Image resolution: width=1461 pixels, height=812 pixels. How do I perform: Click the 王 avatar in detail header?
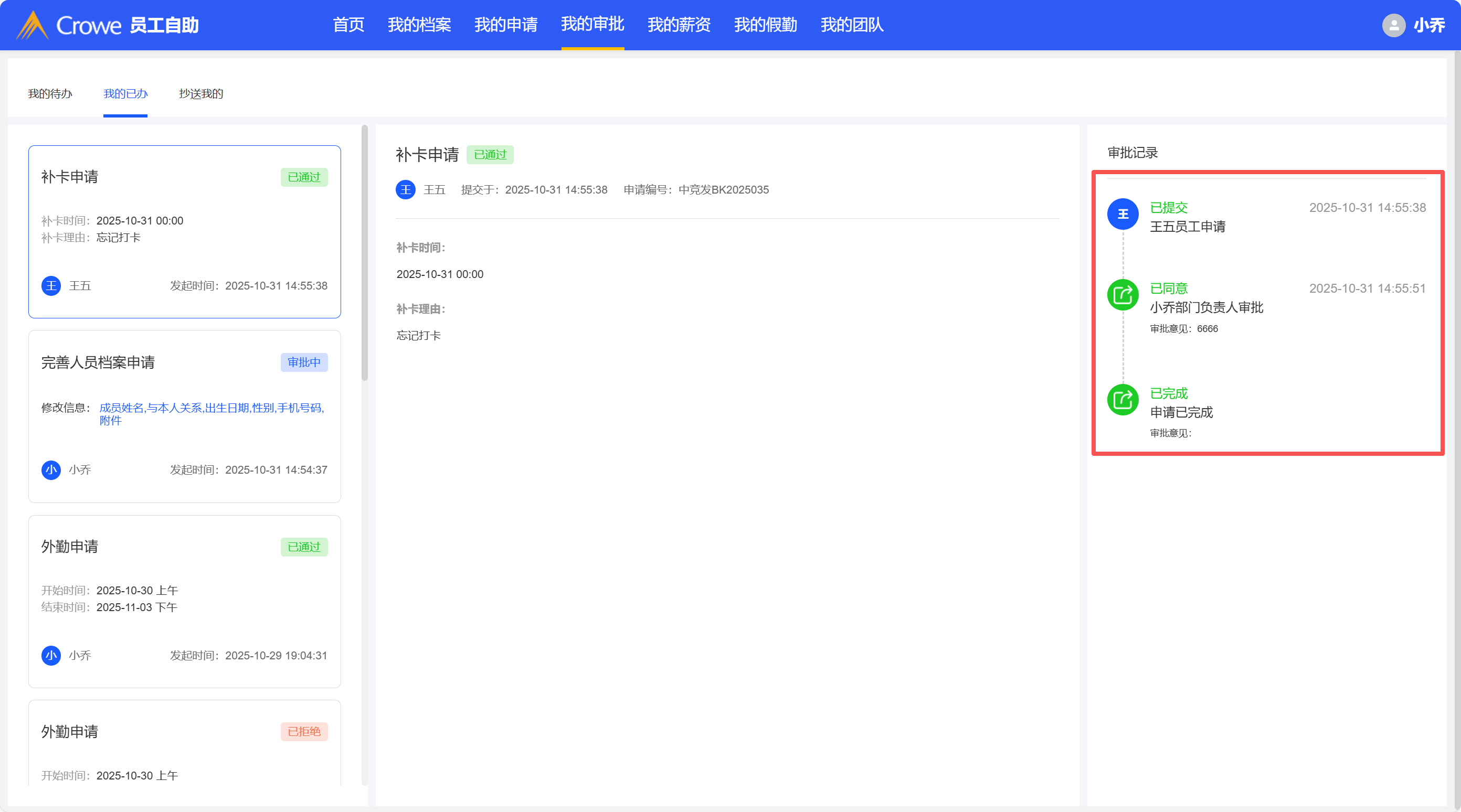[x=406, y=189]
